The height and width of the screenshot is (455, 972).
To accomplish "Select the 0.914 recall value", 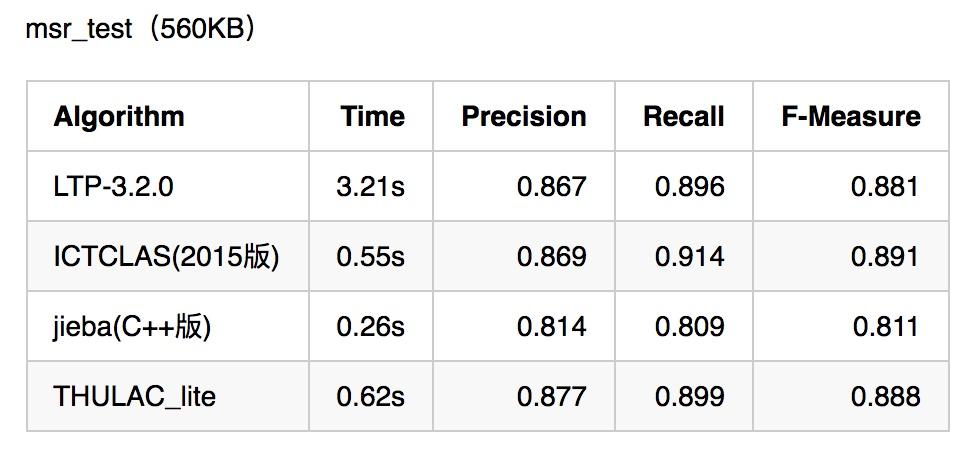I will 689,257.
